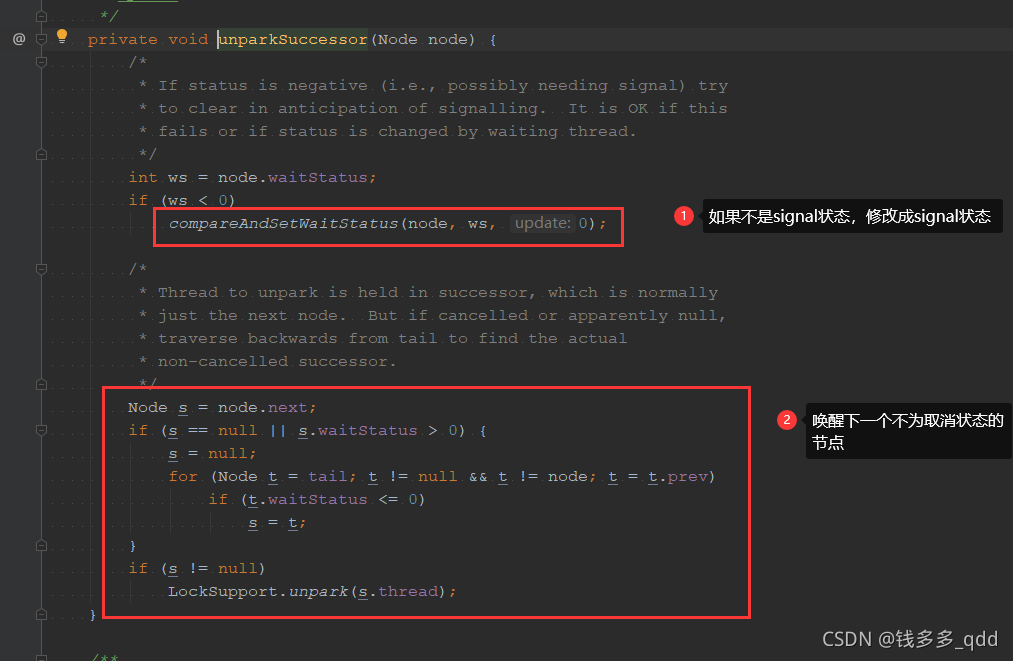Collapse the fold marker near the closing brace
The height and width of the screenshot is (661, 1013).
coord(40,615)
